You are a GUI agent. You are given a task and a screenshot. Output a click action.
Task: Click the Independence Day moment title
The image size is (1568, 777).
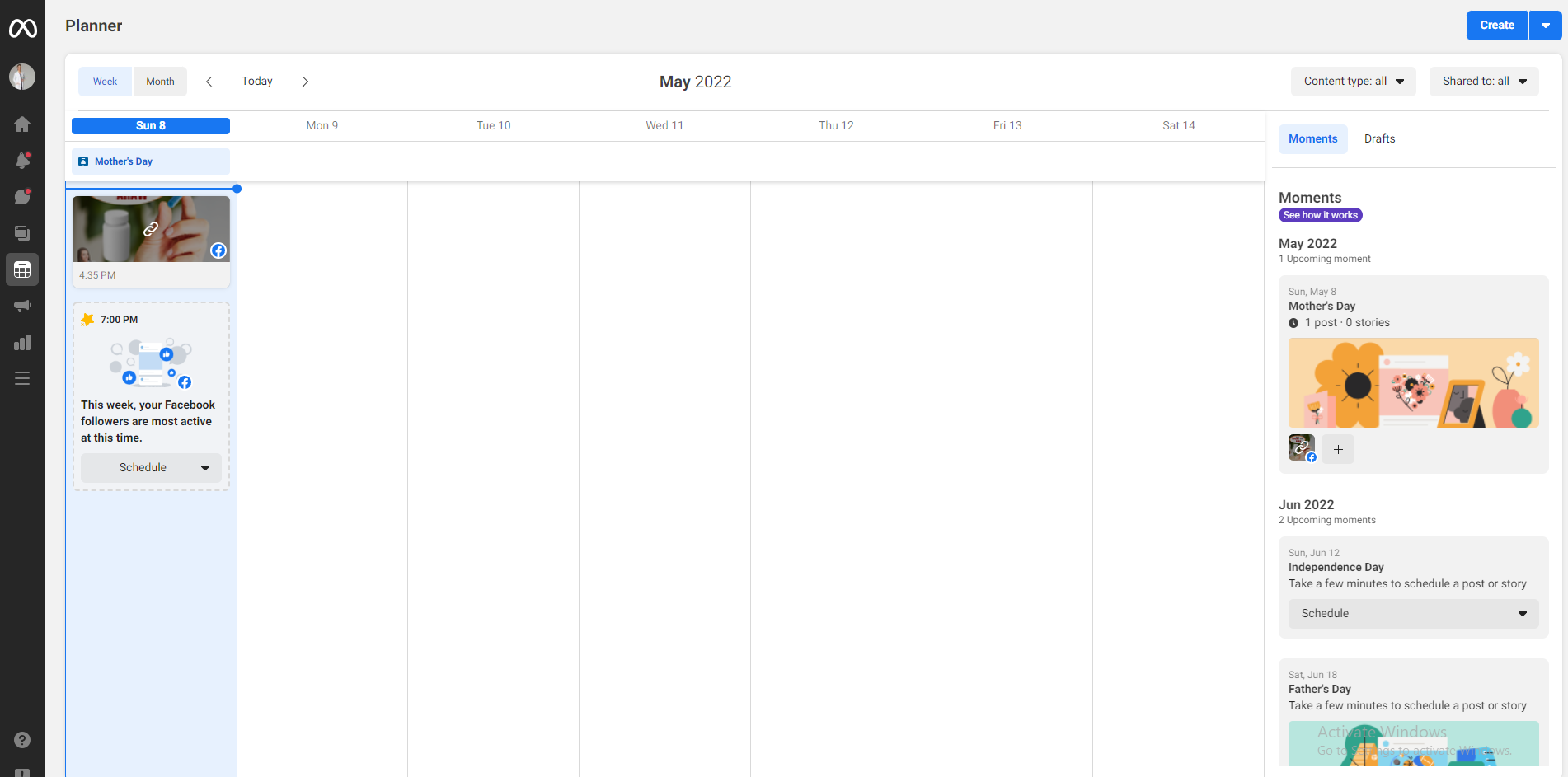(1336, 568)
